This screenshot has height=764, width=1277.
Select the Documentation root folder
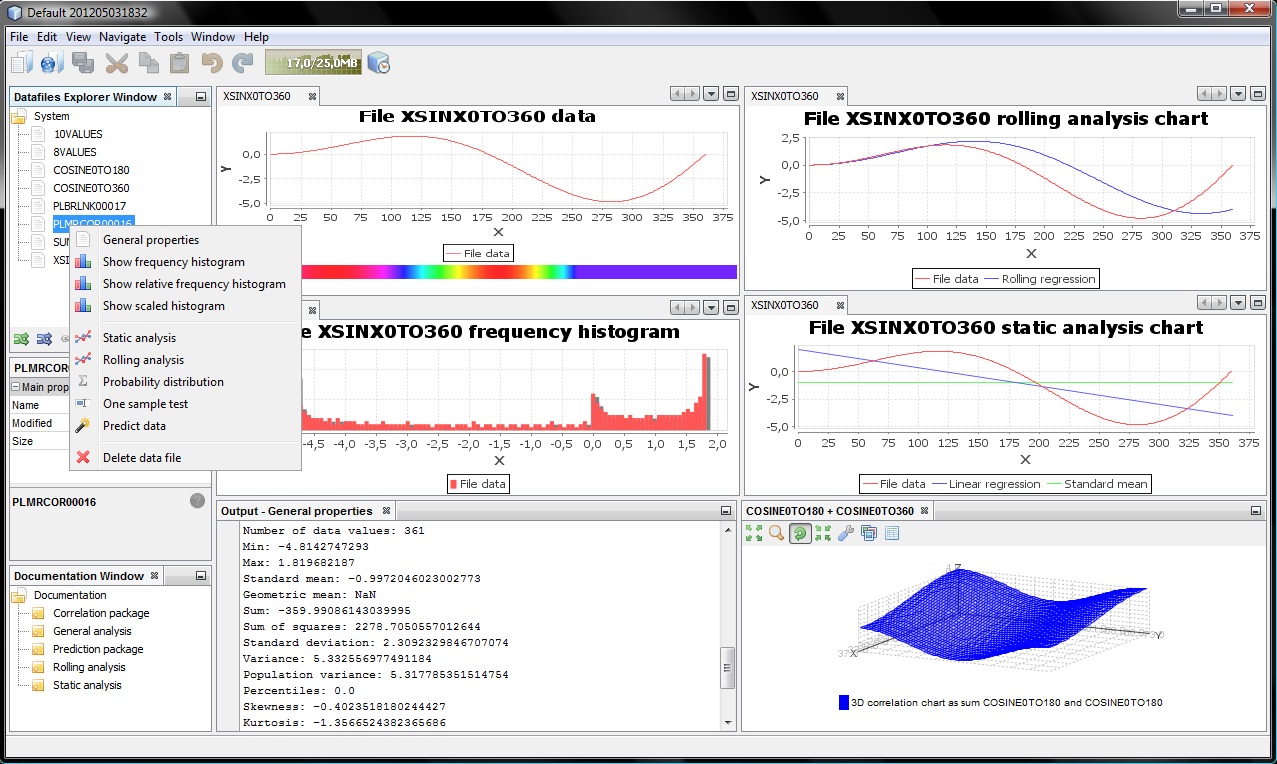(70, 595)
